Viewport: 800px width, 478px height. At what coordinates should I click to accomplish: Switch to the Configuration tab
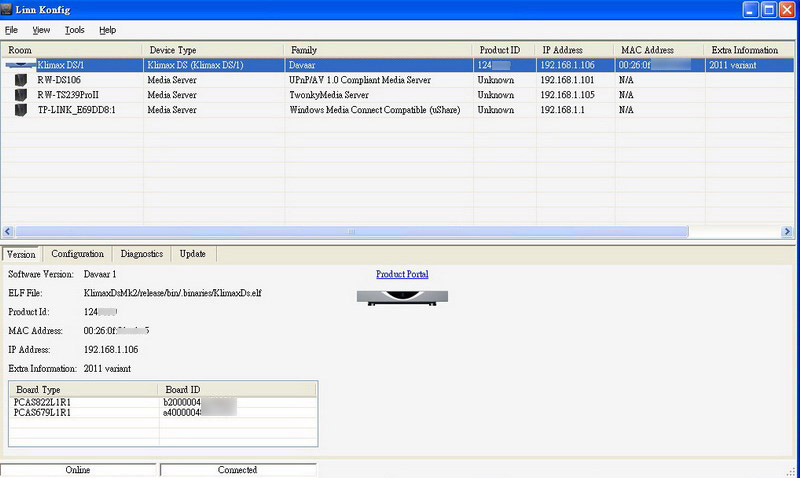tap(78, 254)
